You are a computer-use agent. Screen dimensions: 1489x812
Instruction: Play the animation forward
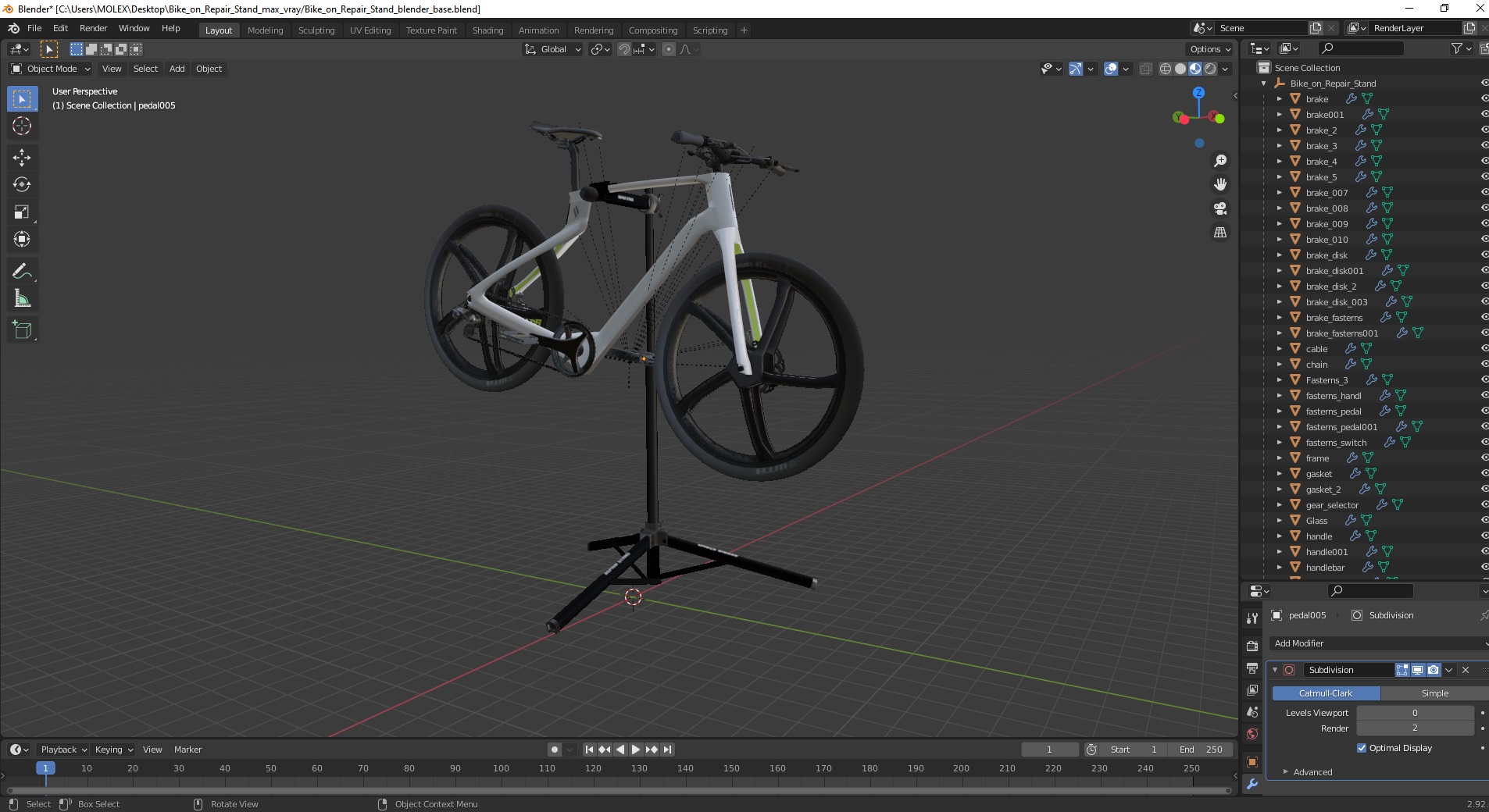[x=636, y=750]
